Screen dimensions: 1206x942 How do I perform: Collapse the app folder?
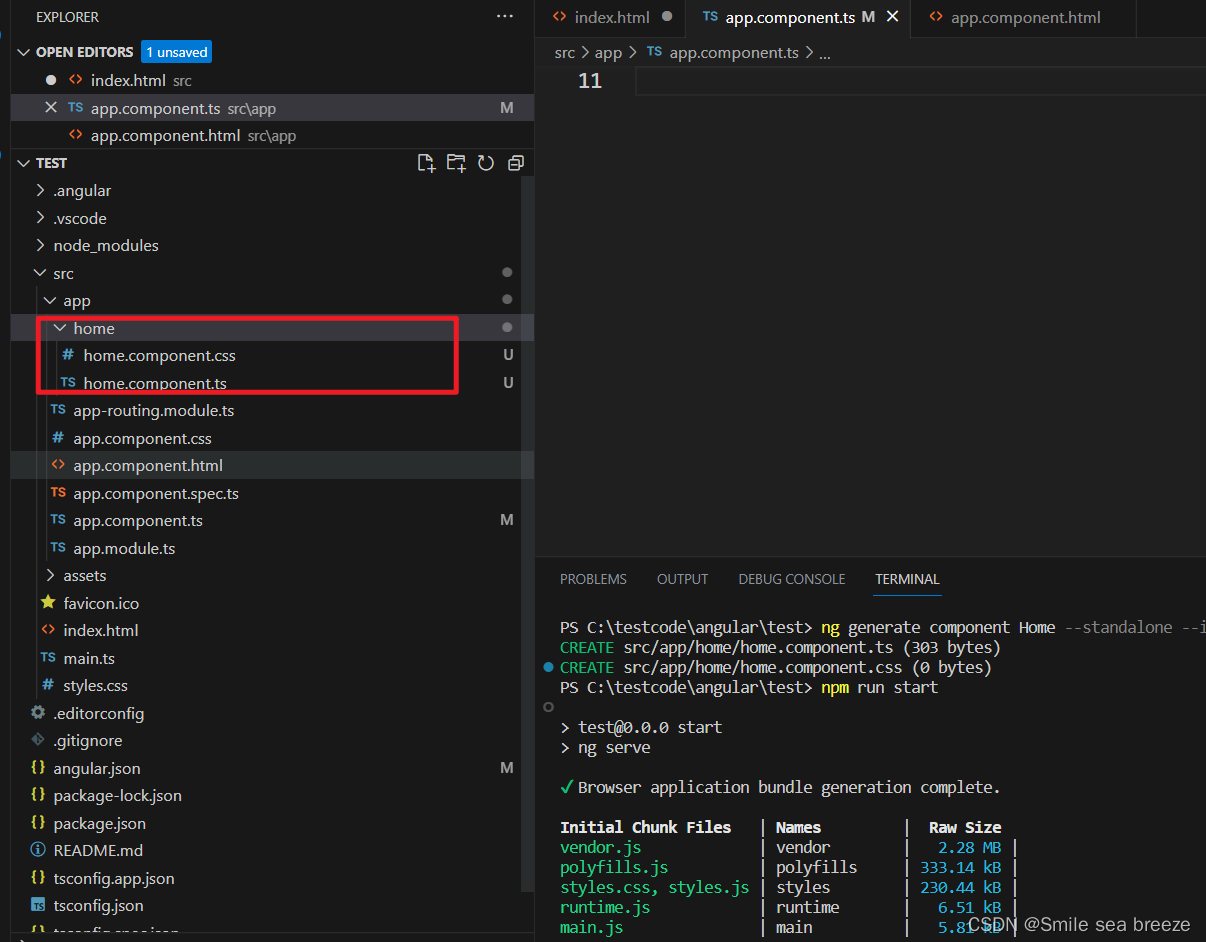50,300
